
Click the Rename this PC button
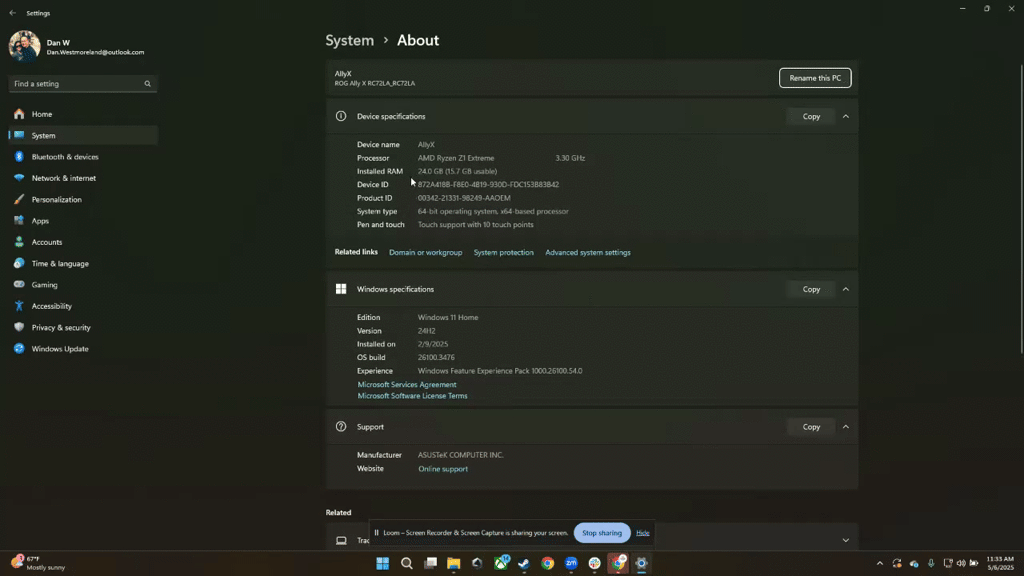(815, 78)
